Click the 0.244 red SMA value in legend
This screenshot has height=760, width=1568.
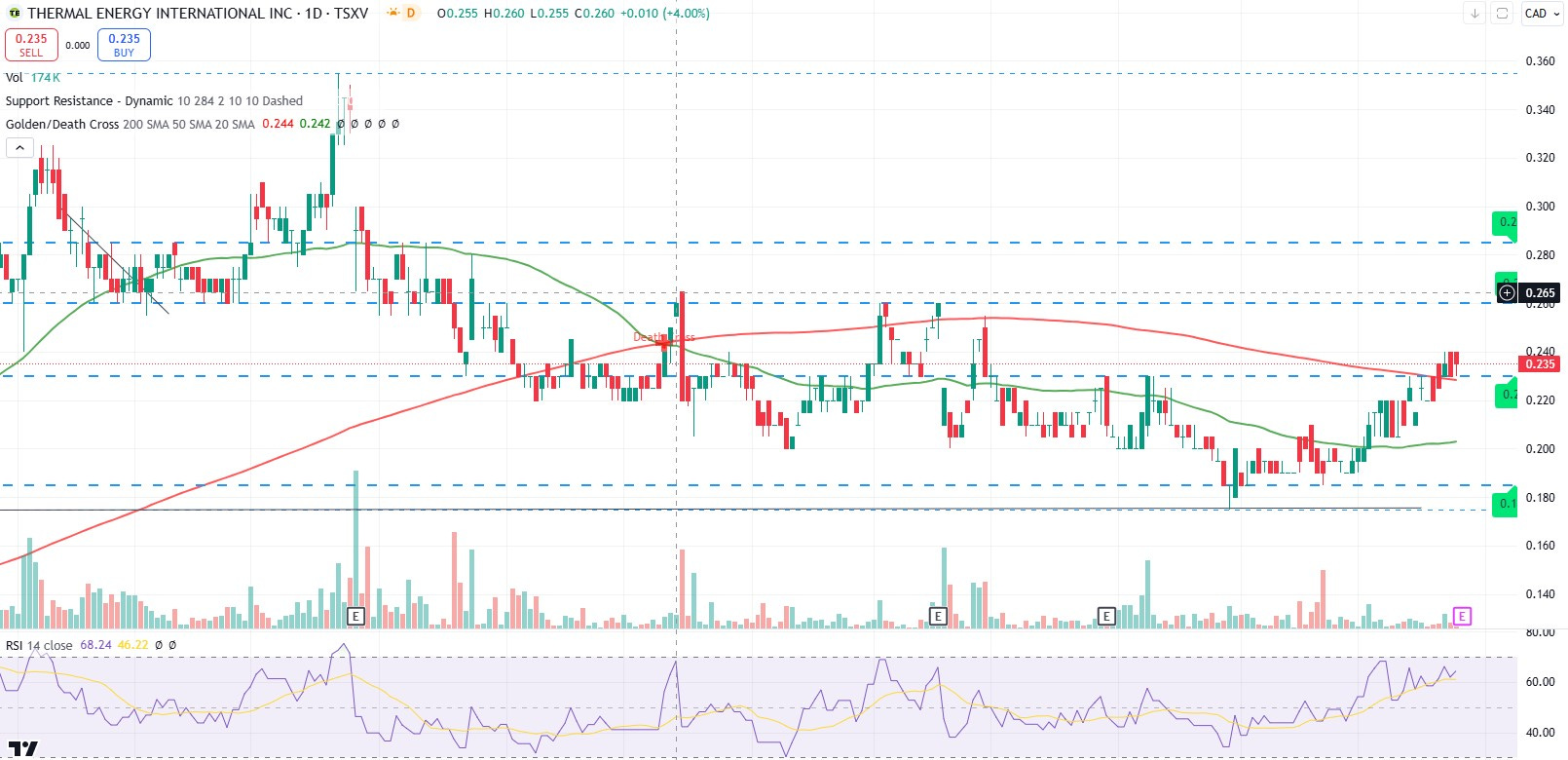tap(278, 124)
